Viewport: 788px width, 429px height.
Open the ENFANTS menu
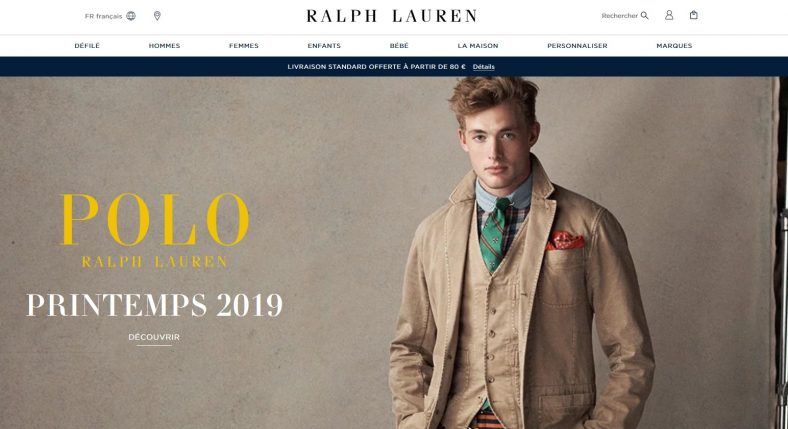click(324, 46)
